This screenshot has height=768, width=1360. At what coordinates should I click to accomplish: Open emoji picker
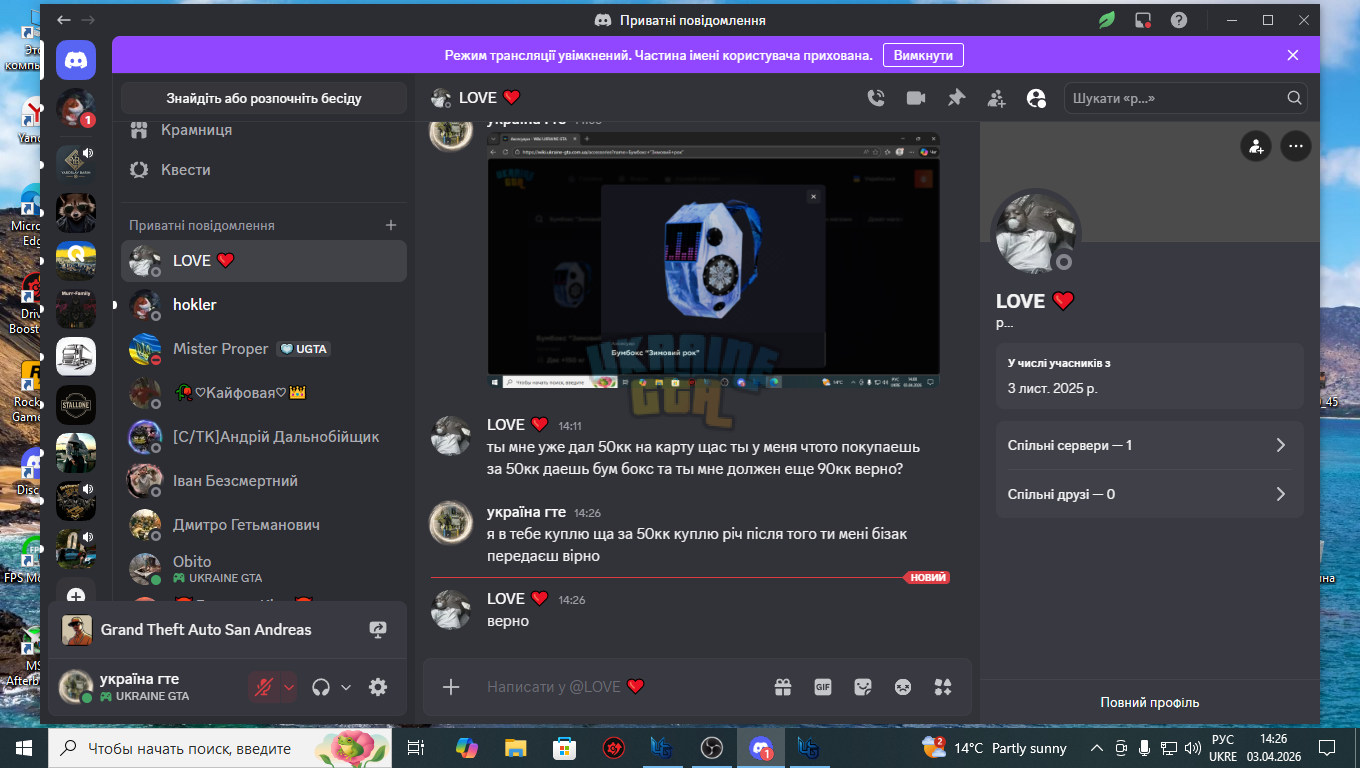pyautogui.click(x=903, y=687)
